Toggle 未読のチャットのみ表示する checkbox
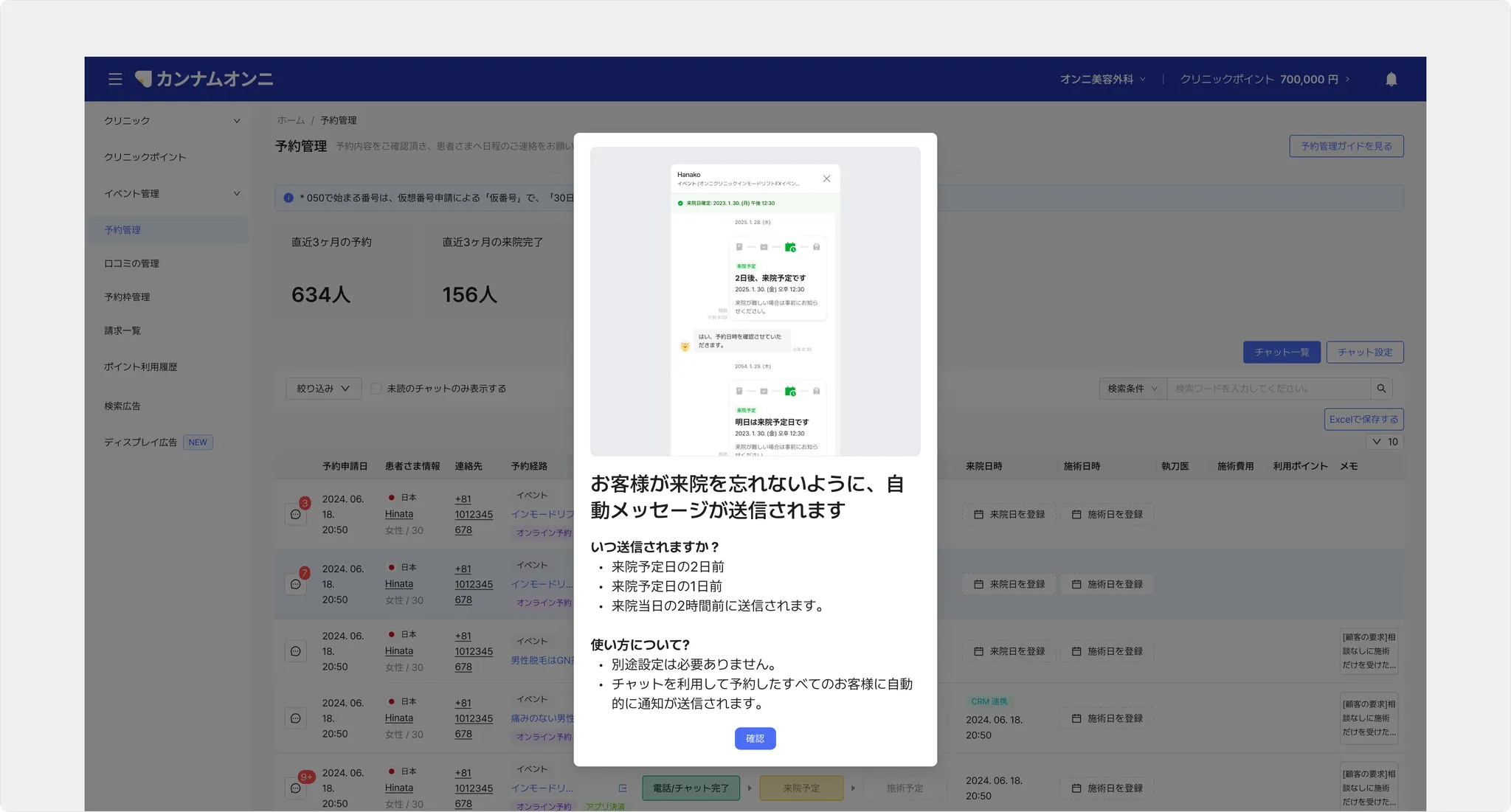Image resolution: width=1511 pixels, height=812 pixels. pyautogui.click(x=376, y=389)
